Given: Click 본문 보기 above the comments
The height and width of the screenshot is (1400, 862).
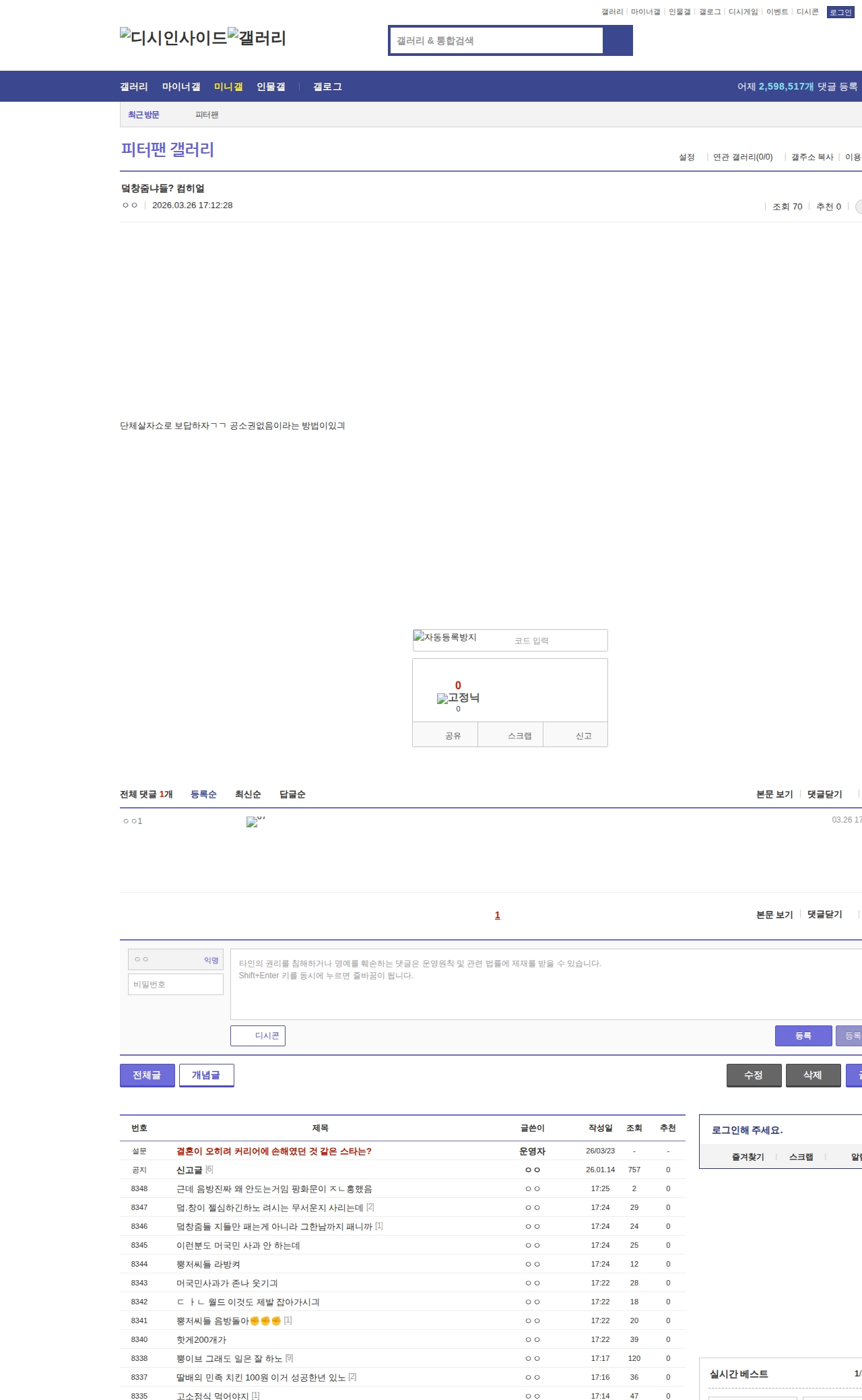Looking at the screenshot, I should pyautogui.click(x=774, y=794).
